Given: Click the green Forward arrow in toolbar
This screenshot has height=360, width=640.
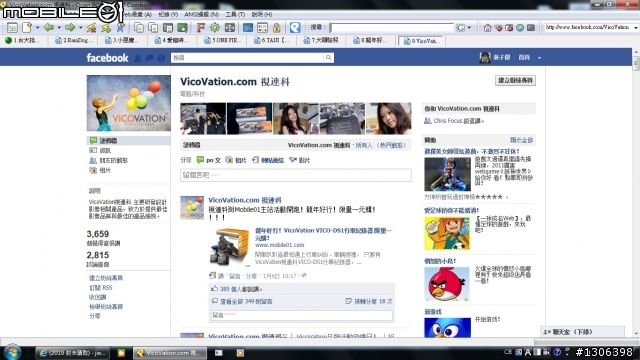Looking at the screenshot, I should 70,27.
